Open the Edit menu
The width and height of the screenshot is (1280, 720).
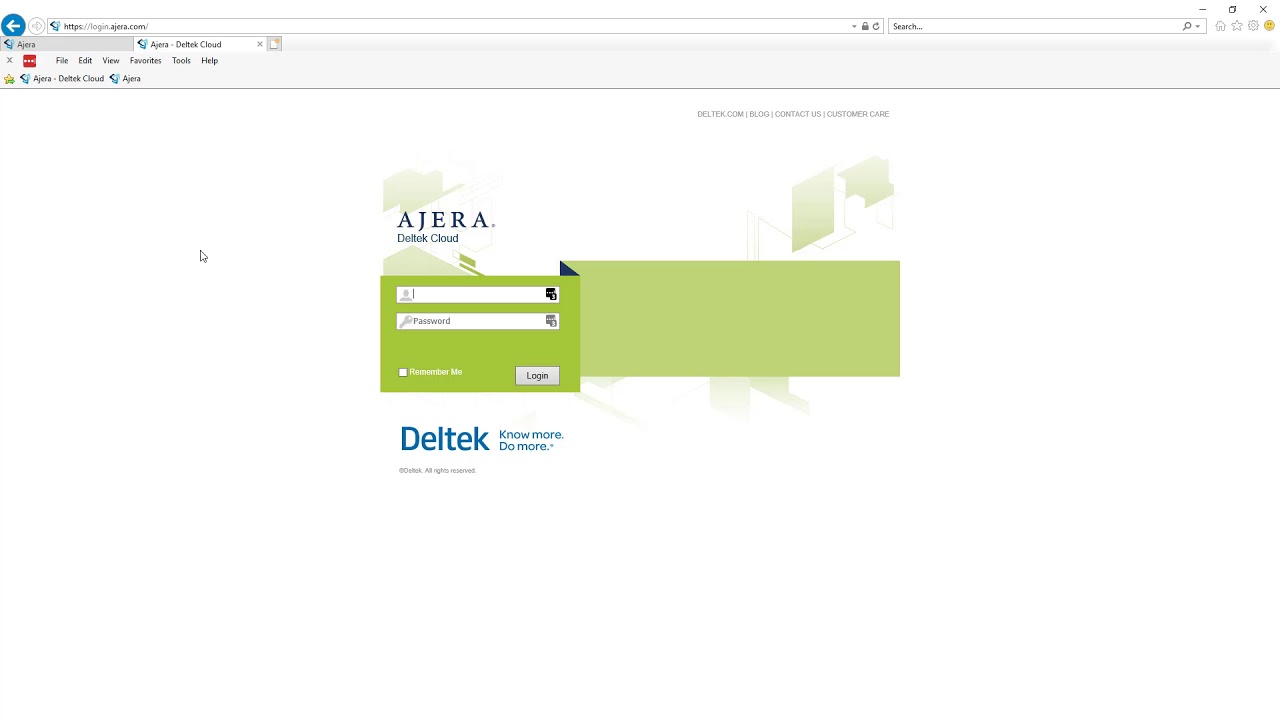85,61
